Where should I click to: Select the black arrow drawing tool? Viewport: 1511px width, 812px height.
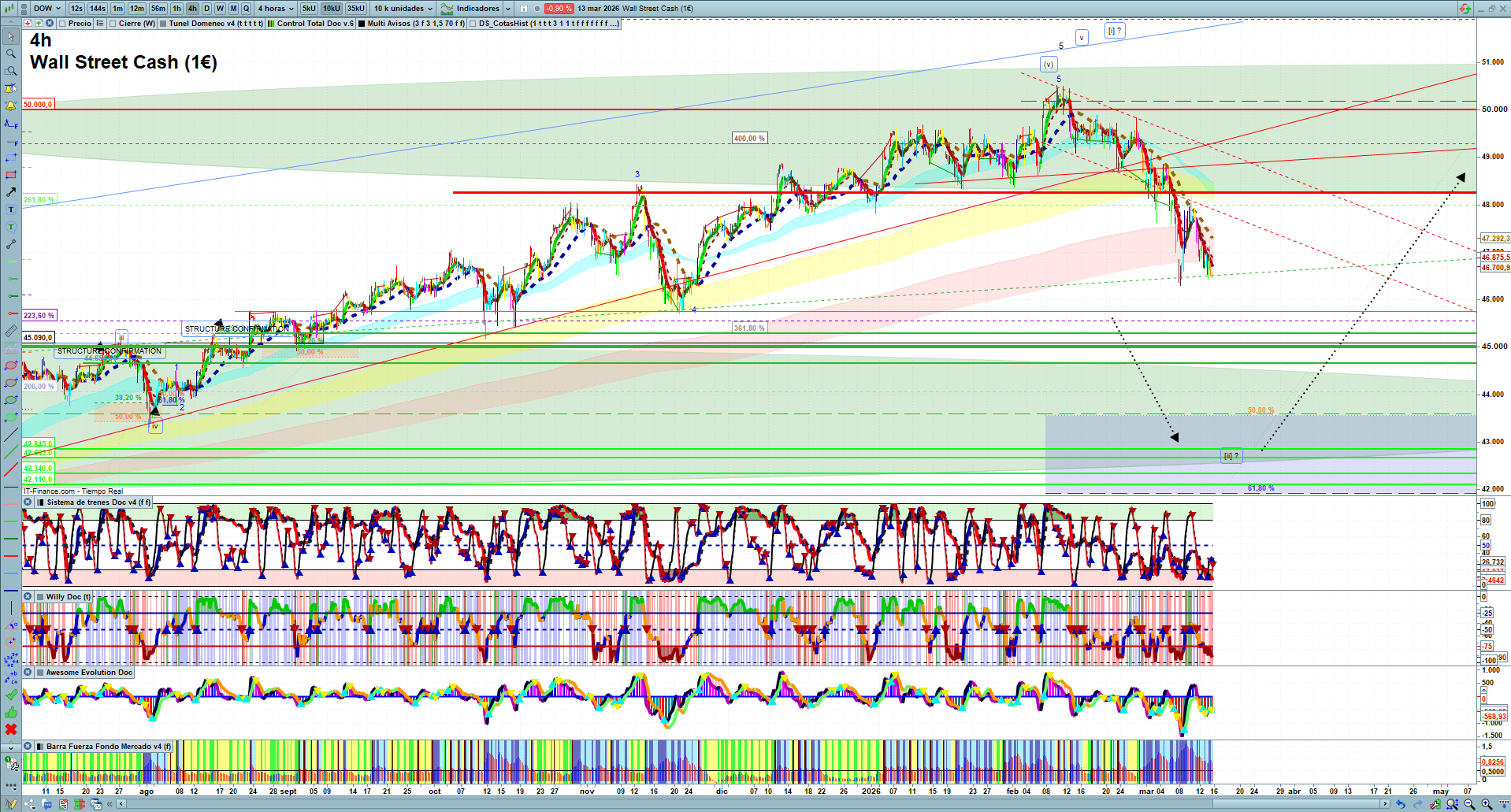pyautogui.click(x=11, y=192)
